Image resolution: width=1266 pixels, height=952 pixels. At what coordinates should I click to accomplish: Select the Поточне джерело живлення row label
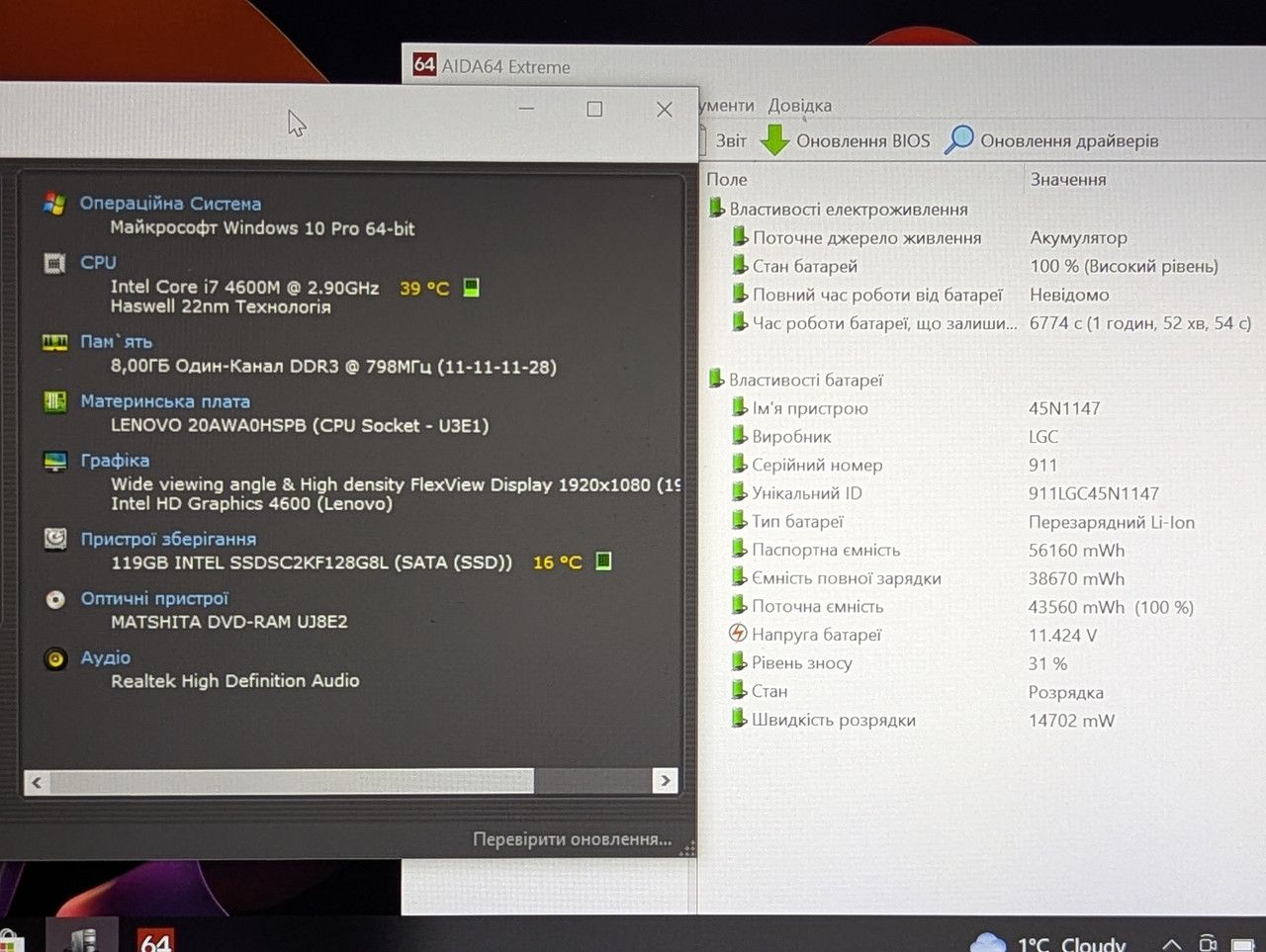[867, 237]
